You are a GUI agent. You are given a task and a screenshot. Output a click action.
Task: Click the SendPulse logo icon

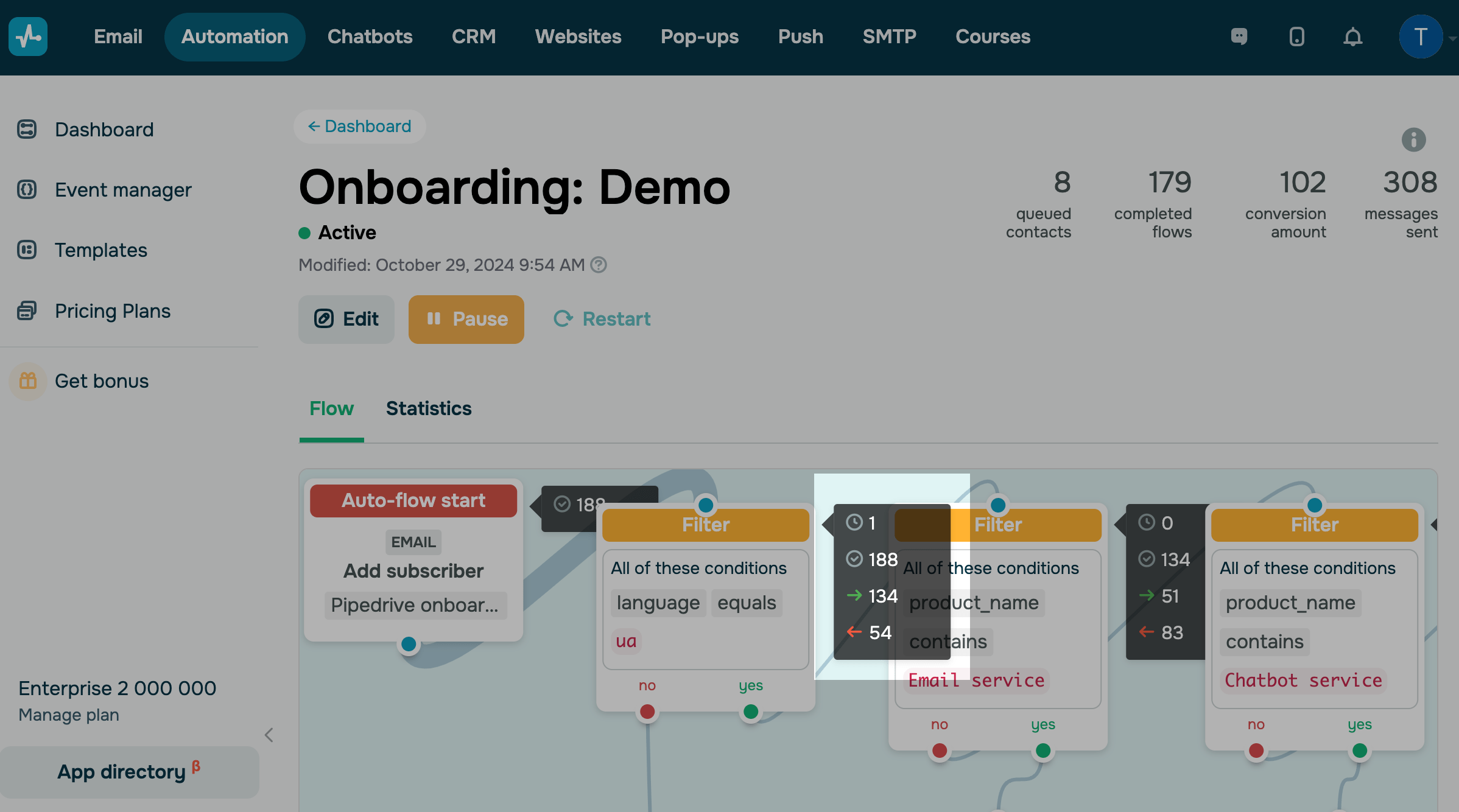point(28,37)
